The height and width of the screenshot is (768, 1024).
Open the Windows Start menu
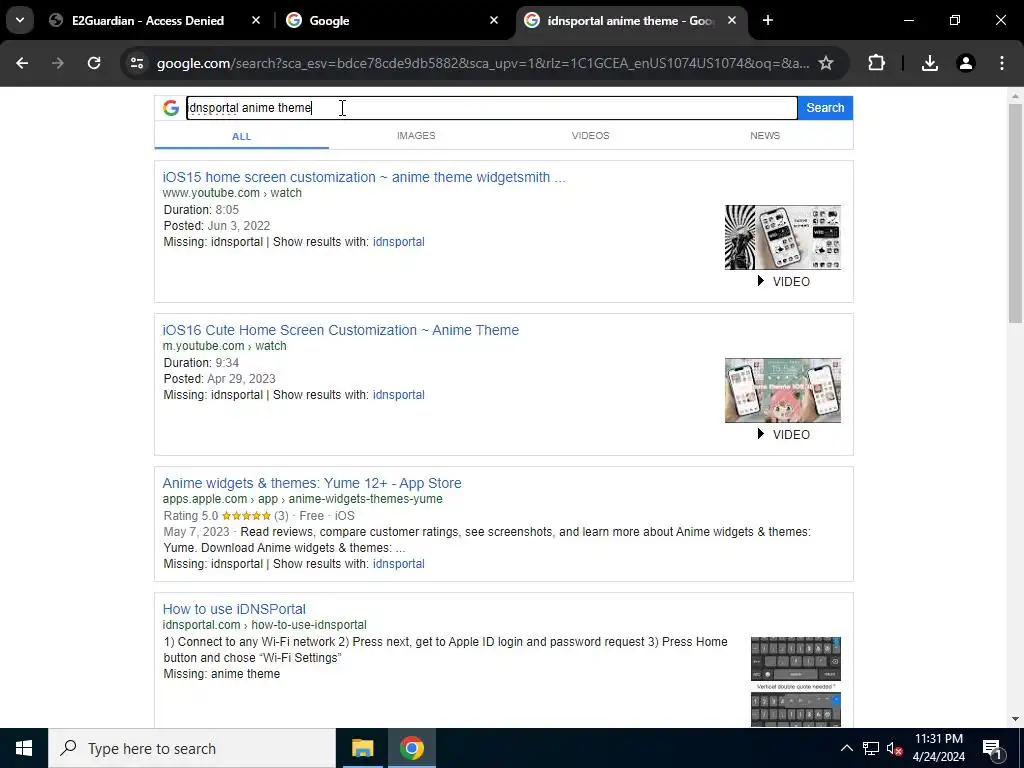tap(24, 748)
